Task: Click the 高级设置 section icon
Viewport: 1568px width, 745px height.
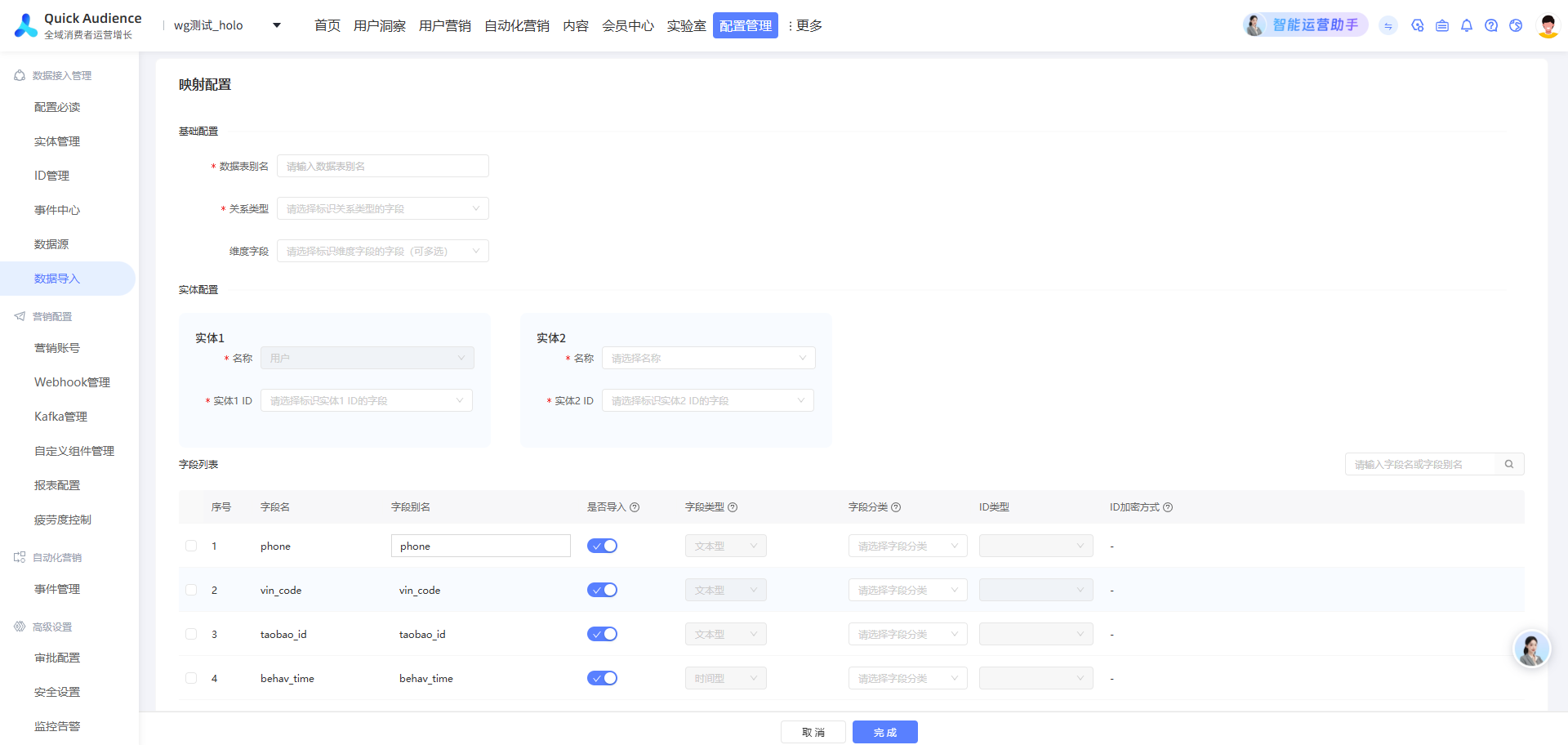Action: pos(20,627)
